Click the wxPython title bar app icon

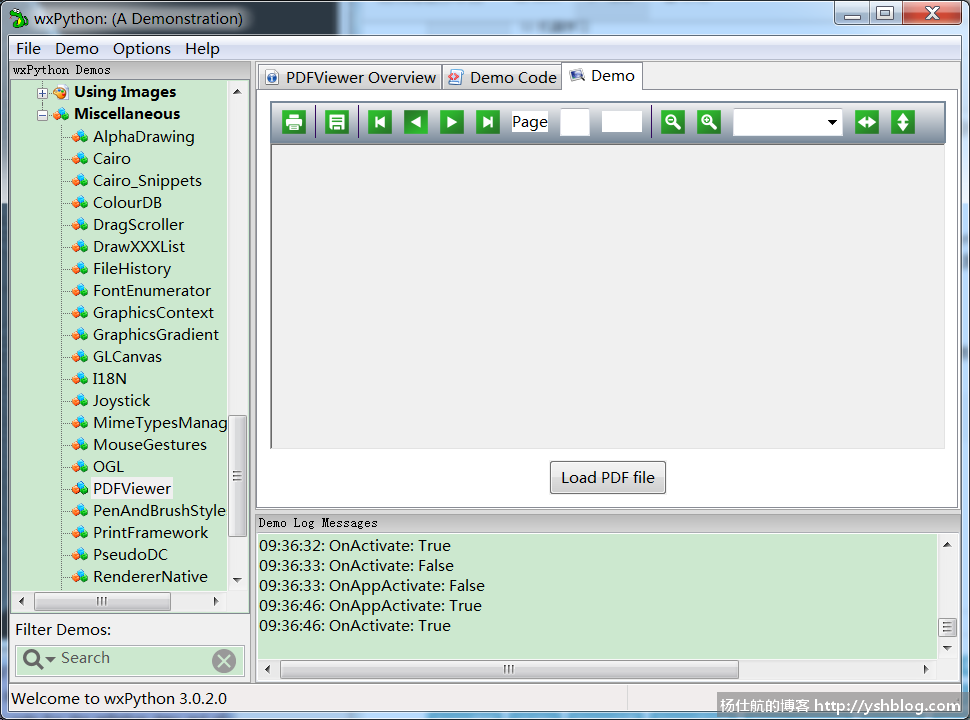[x=19, y=19]
